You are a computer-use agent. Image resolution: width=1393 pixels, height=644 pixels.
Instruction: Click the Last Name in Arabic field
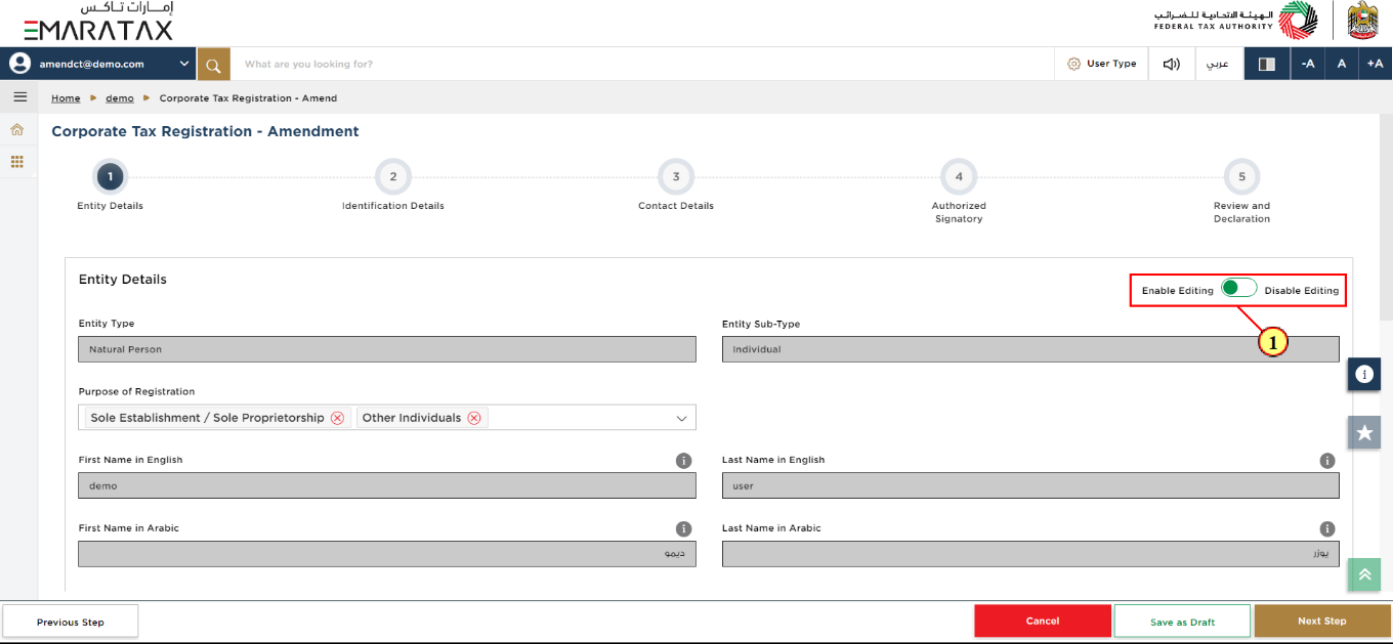point(1030,554)
